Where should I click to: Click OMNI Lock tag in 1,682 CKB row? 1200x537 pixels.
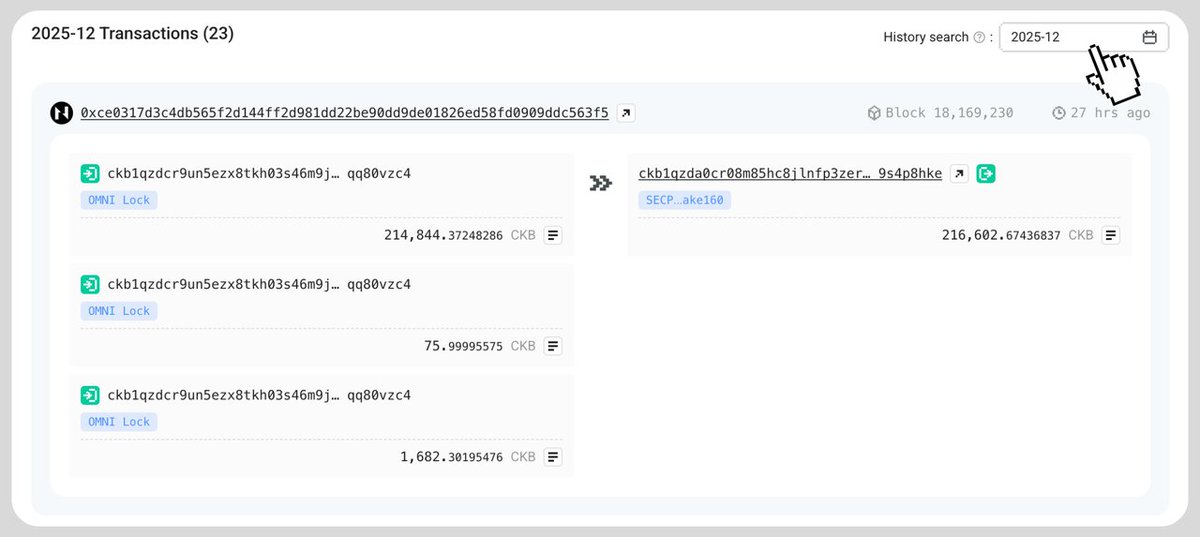coord(119,422)
